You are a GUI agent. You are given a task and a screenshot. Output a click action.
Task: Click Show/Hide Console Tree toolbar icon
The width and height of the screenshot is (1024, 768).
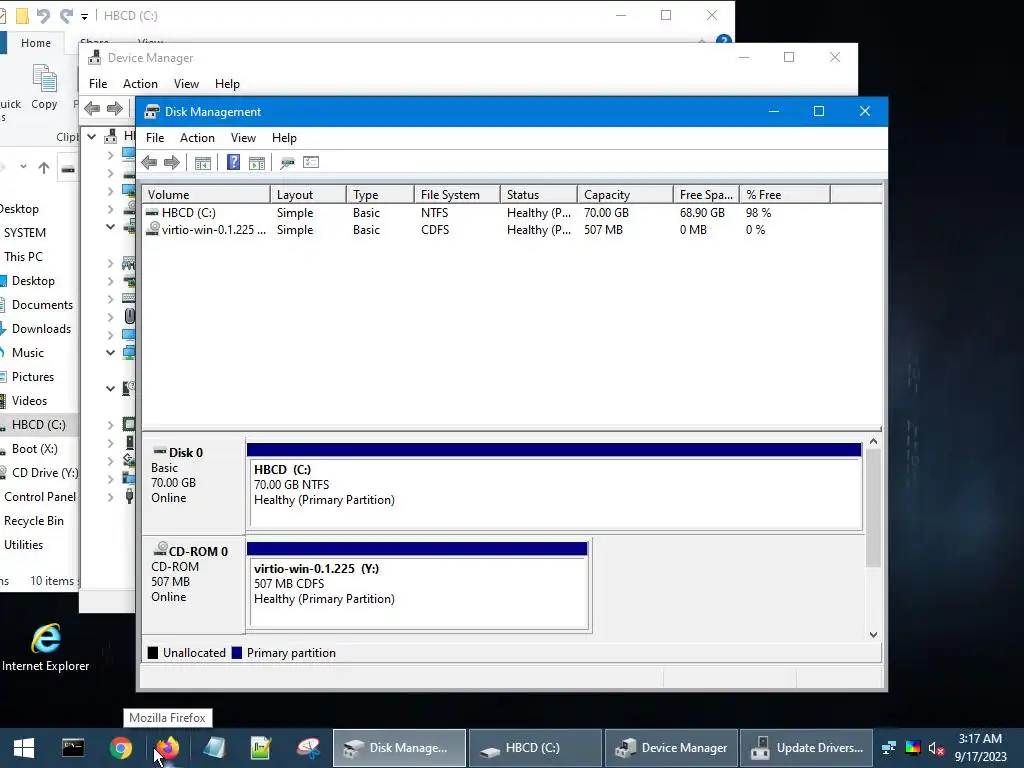click(x=202, y=163)
